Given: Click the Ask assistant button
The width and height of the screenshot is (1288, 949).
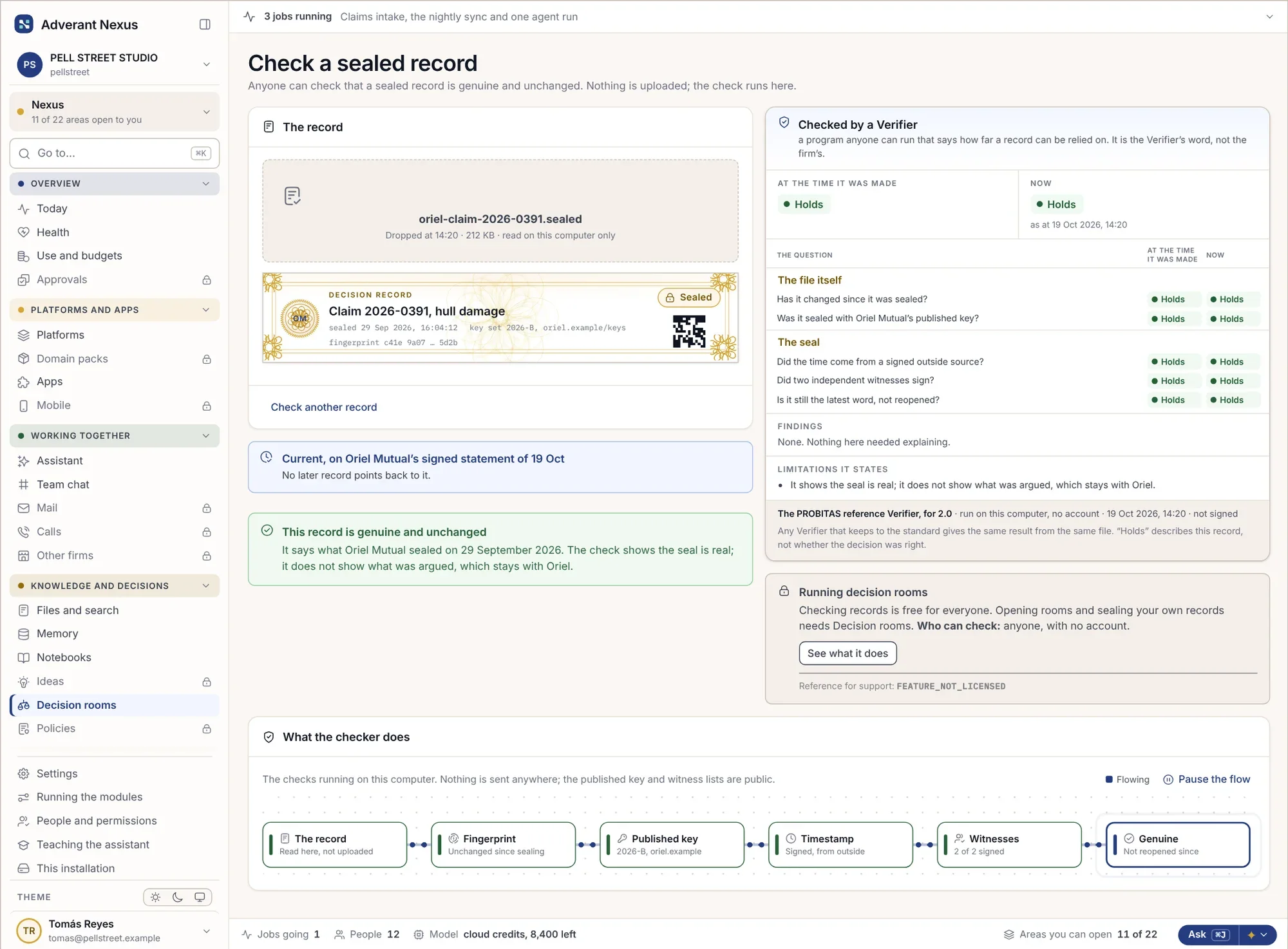Looking at the screenshot, I should pyautogui.click(x=1209, y=935).
